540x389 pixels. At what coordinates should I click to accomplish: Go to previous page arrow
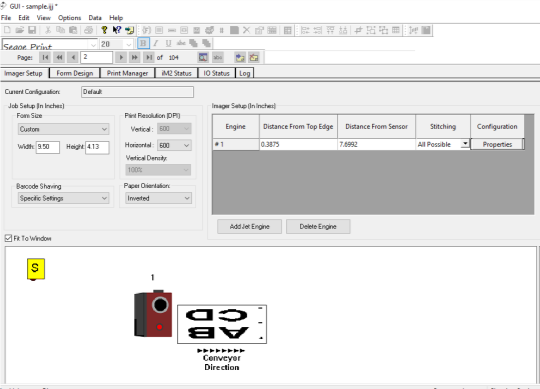point(73,57)
